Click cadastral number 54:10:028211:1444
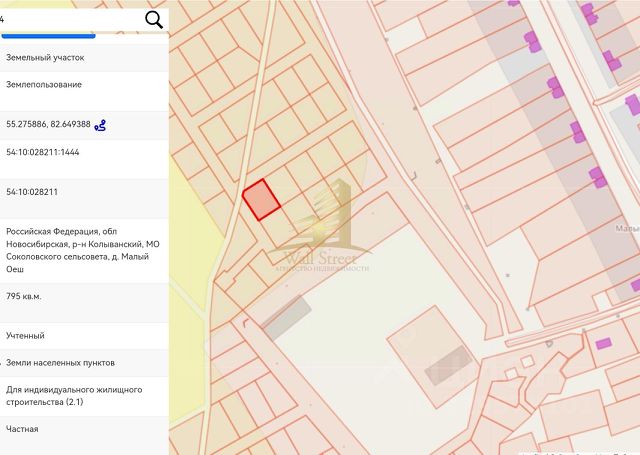The image size is (640, 455). click(42, 152)
